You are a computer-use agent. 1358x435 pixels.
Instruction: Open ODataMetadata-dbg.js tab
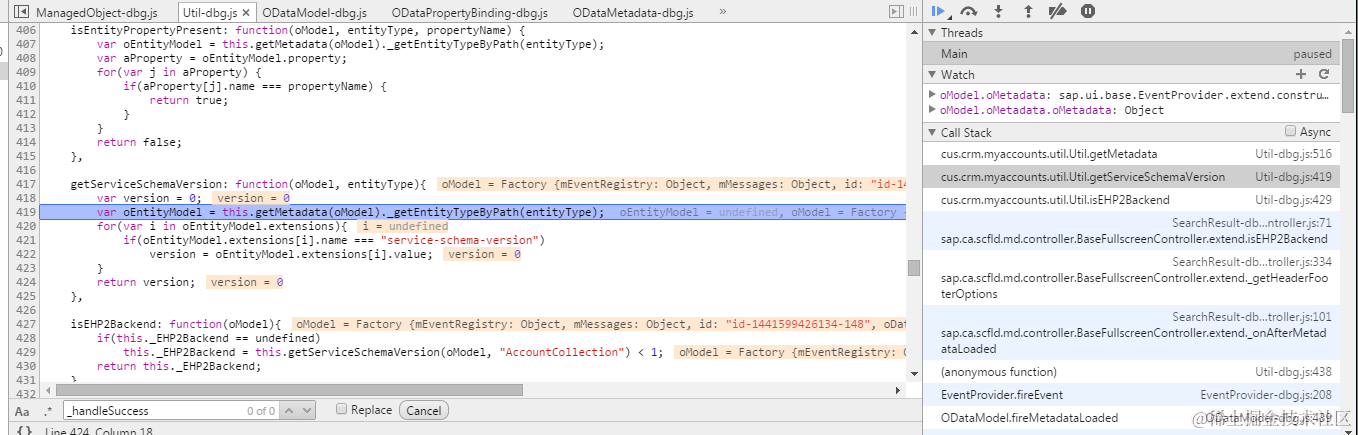634,13
